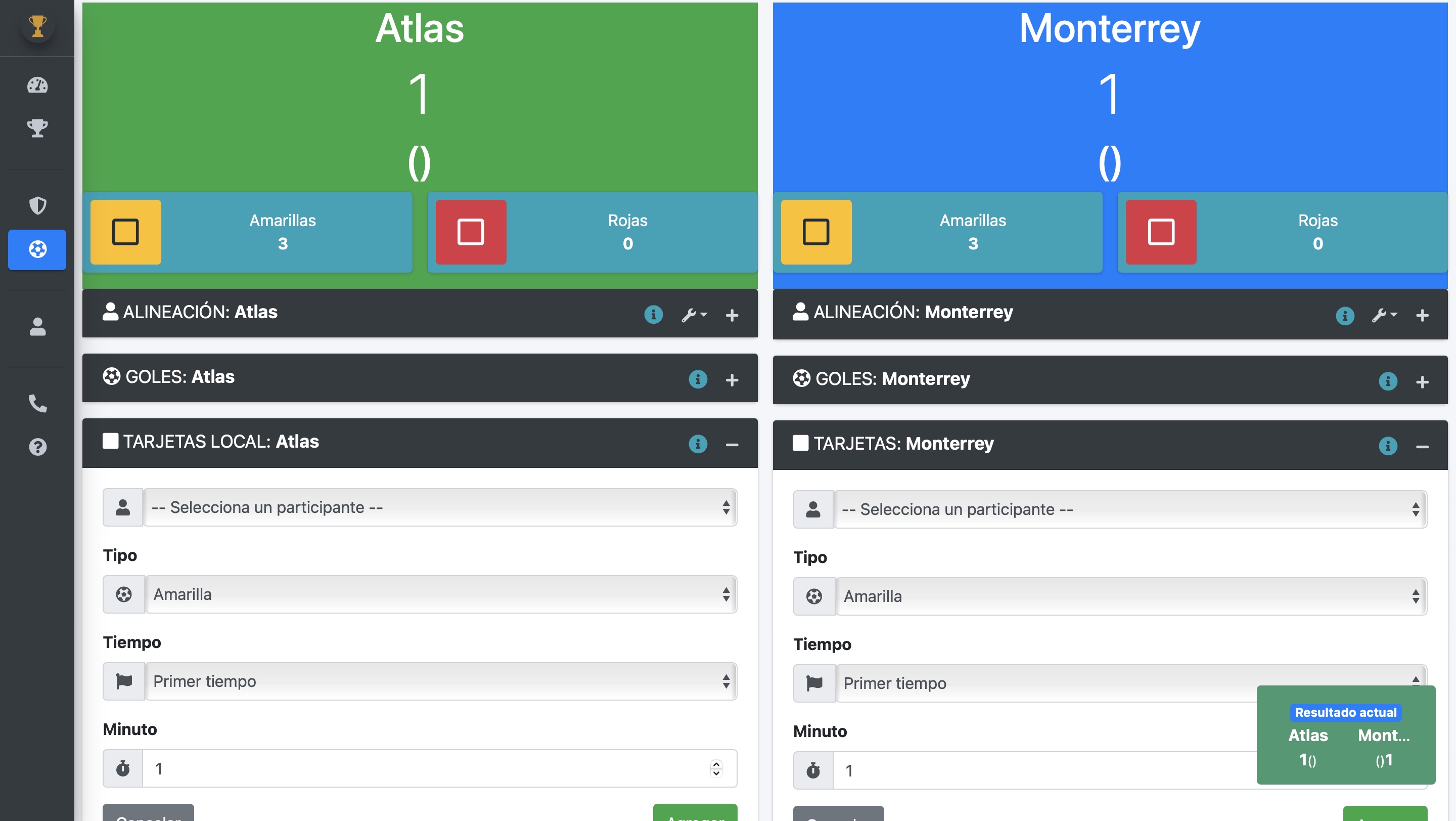
Task: Click the white card square icon for Monterrey
Action: point(800,443)
